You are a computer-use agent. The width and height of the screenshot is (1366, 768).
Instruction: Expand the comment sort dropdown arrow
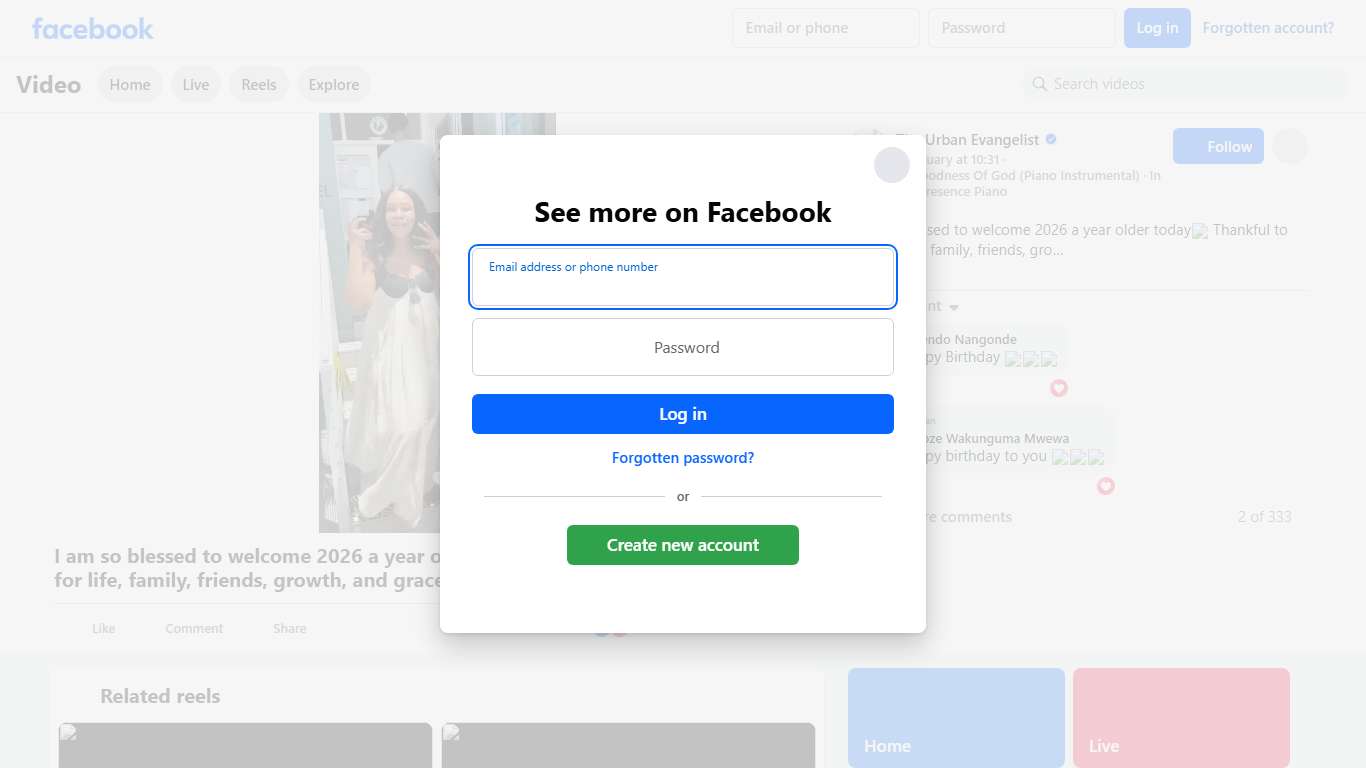[x=954, y=307]
